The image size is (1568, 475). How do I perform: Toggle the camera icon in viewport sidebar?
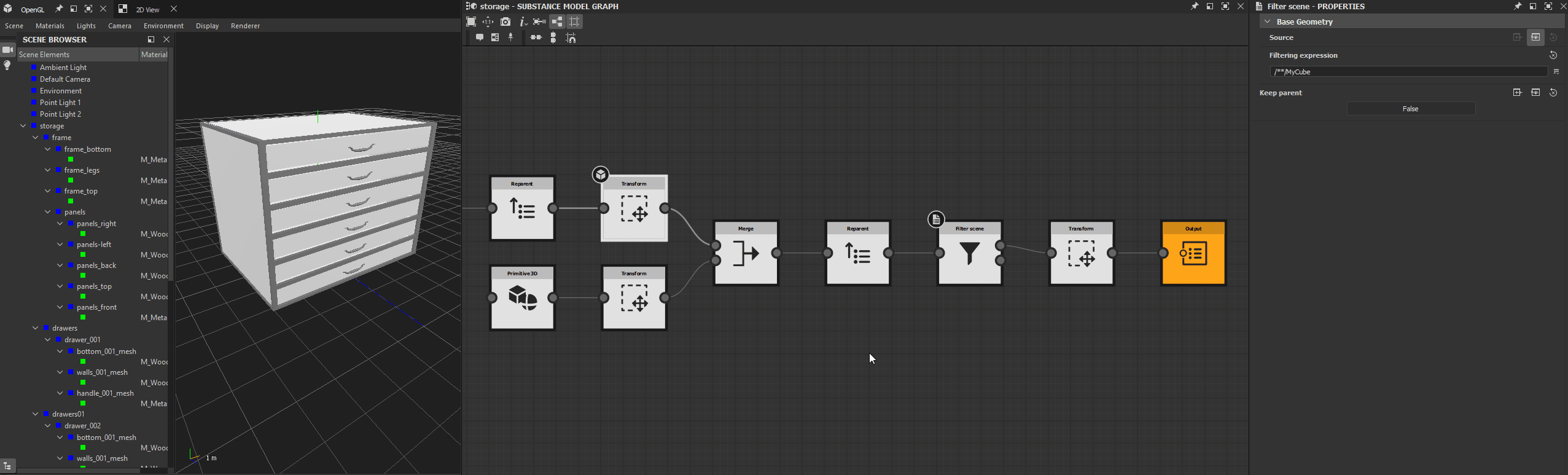8,50
